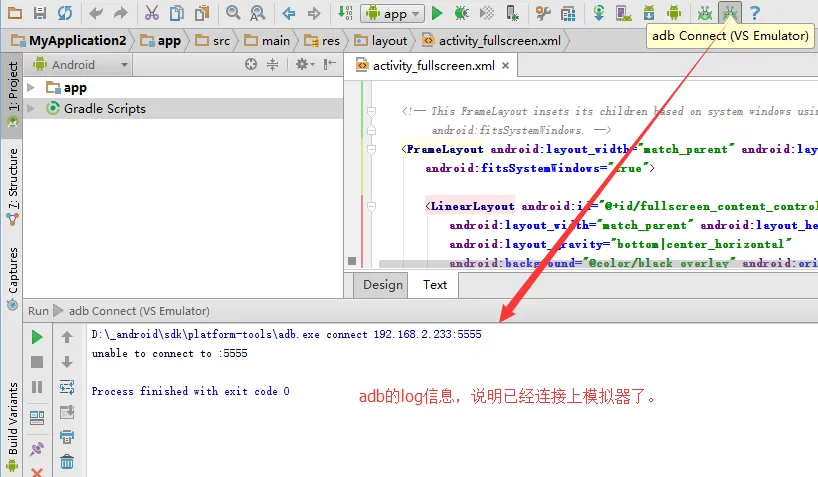The image size is (818, 477).
Task: Select the app breadcrumb
Action: 161,40
